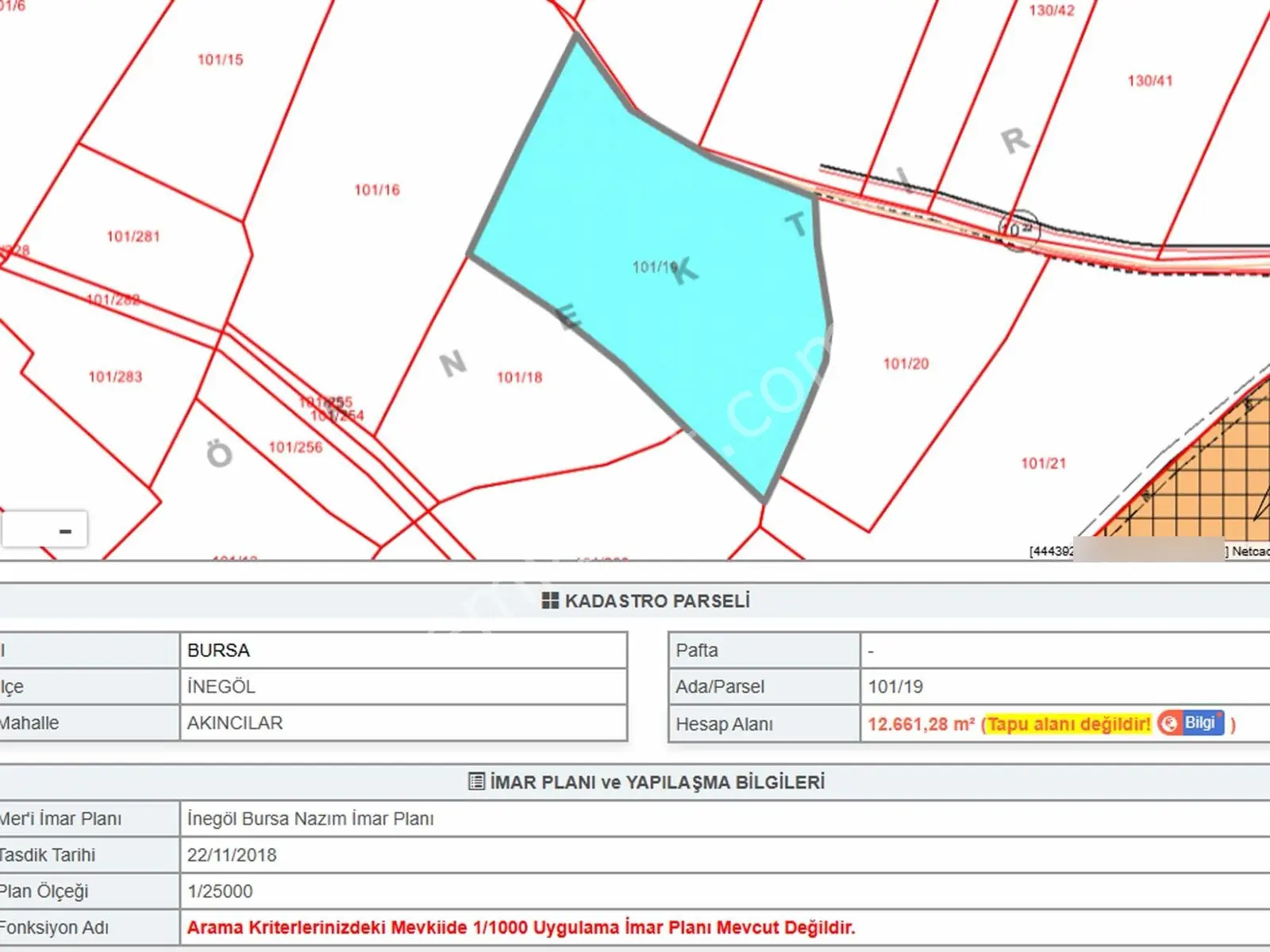Click the İNEGÖL district cell
The height and width of the screenshot is (952, 1270).
404,687
